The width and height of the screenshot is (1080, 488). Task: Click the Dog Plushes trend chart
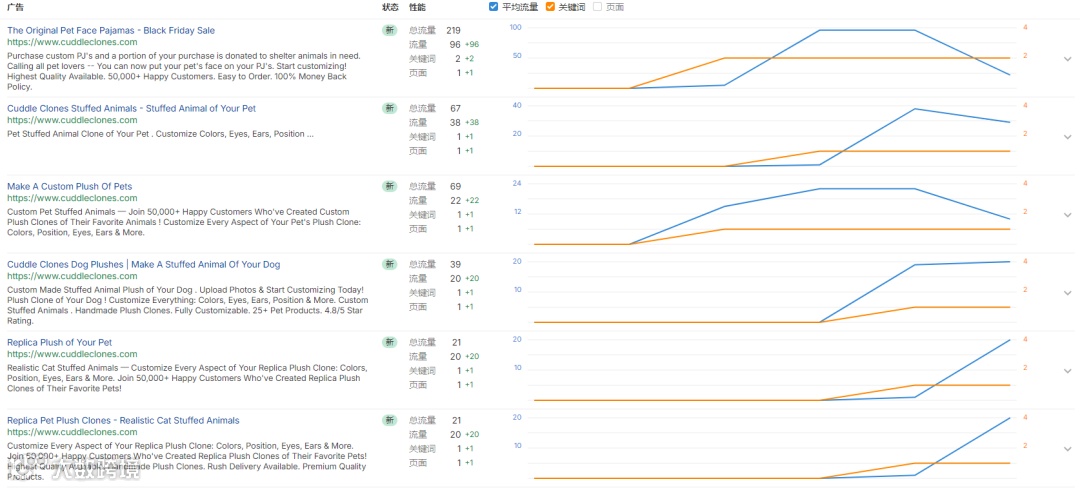pos(771,292)
